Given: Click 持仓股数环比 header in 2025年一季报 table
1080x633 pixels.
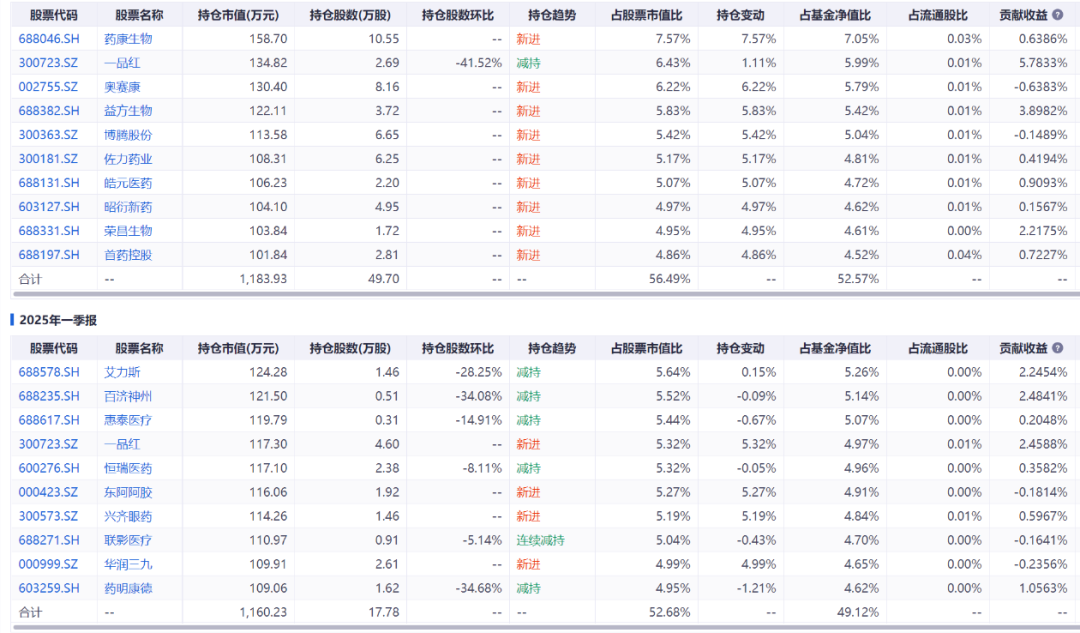Looking at the screenshot, I should click(457, 348).
